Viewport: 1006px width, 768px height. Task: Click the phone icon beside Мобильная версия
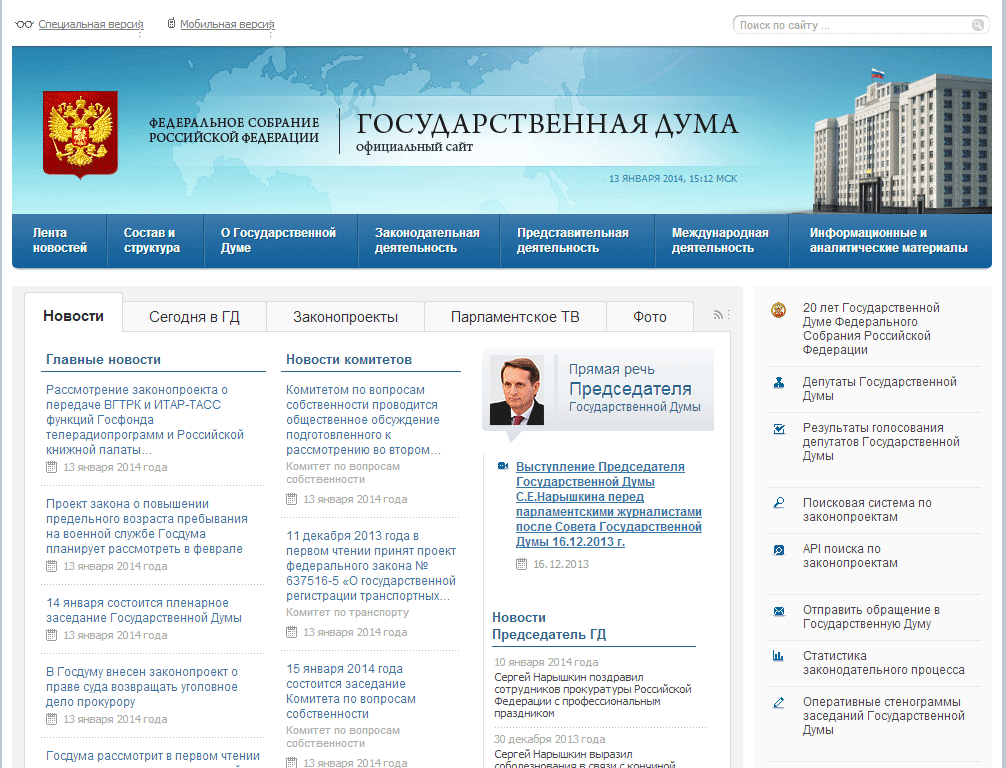point(171,24)
